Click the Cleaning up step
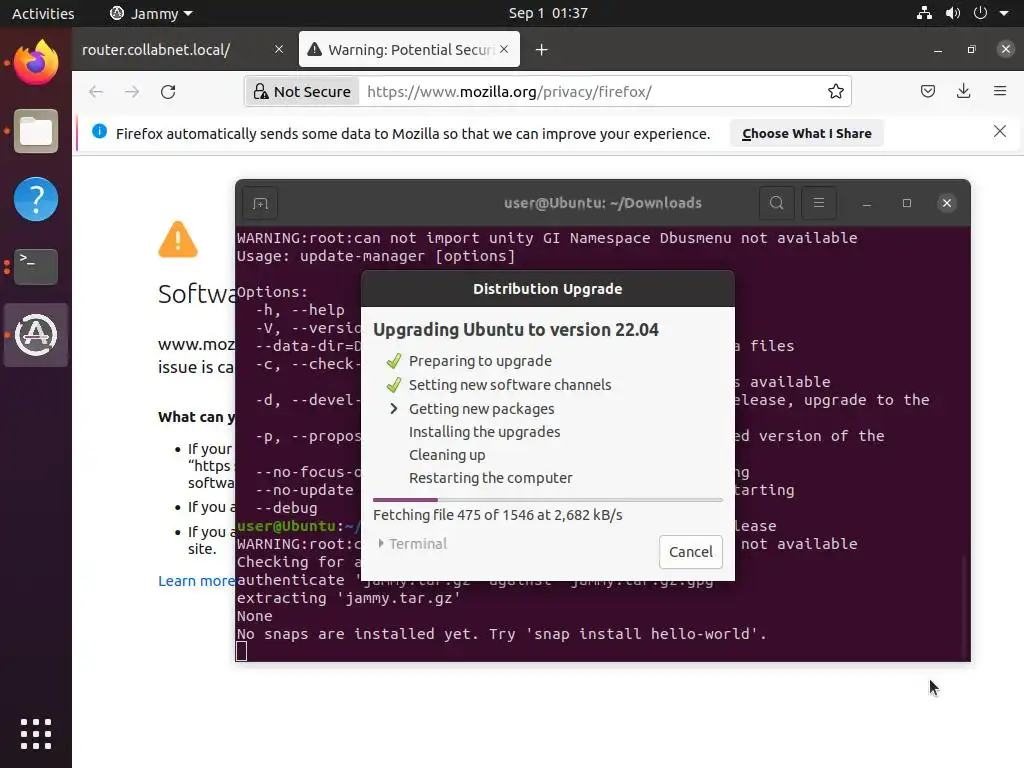 point(447,455)
